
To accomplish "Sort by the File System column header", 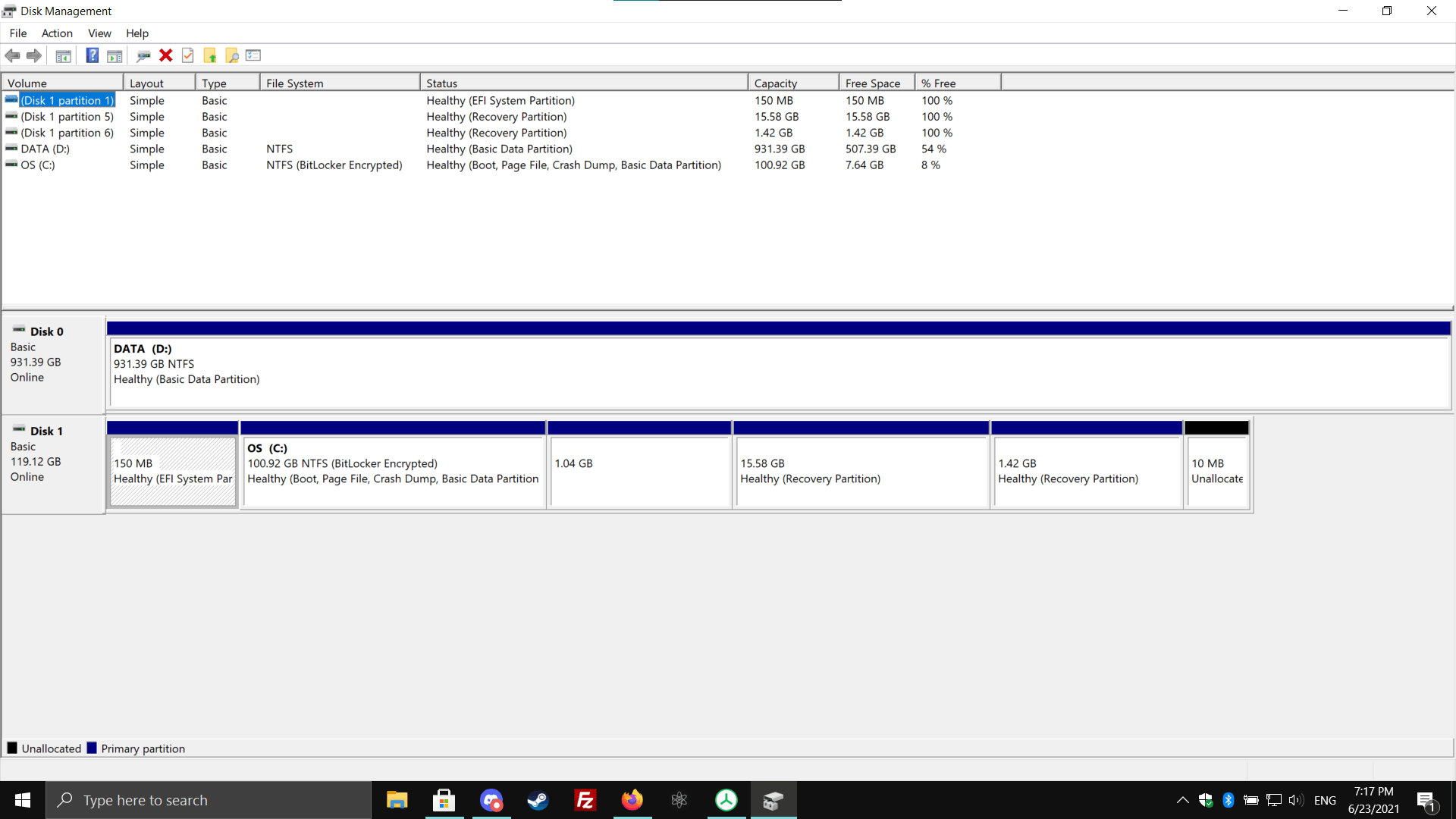I will (x=340, y=83).
